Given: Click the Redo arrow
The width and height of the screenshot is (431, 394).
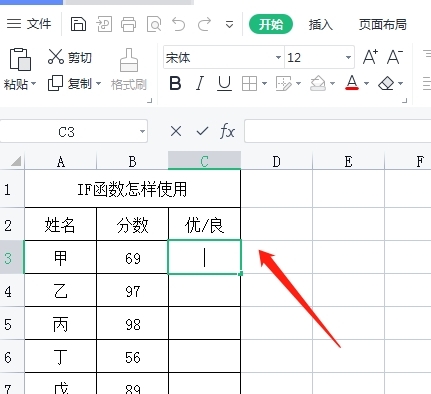Looking at the screenshot, I should click(x=204, y=24).
